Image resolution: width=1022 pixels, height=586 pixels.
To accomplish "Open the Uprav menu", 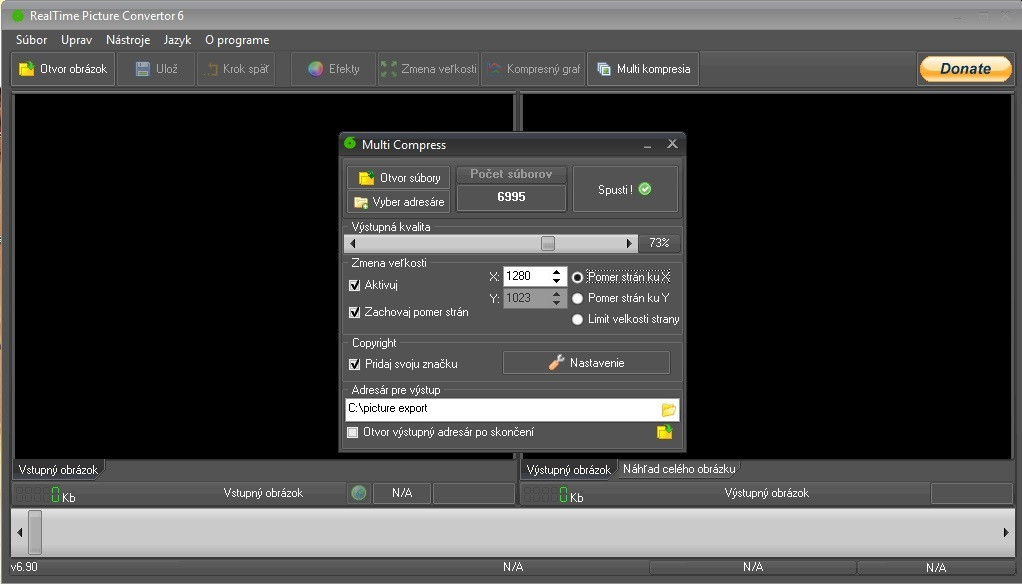I will point(76,40).
